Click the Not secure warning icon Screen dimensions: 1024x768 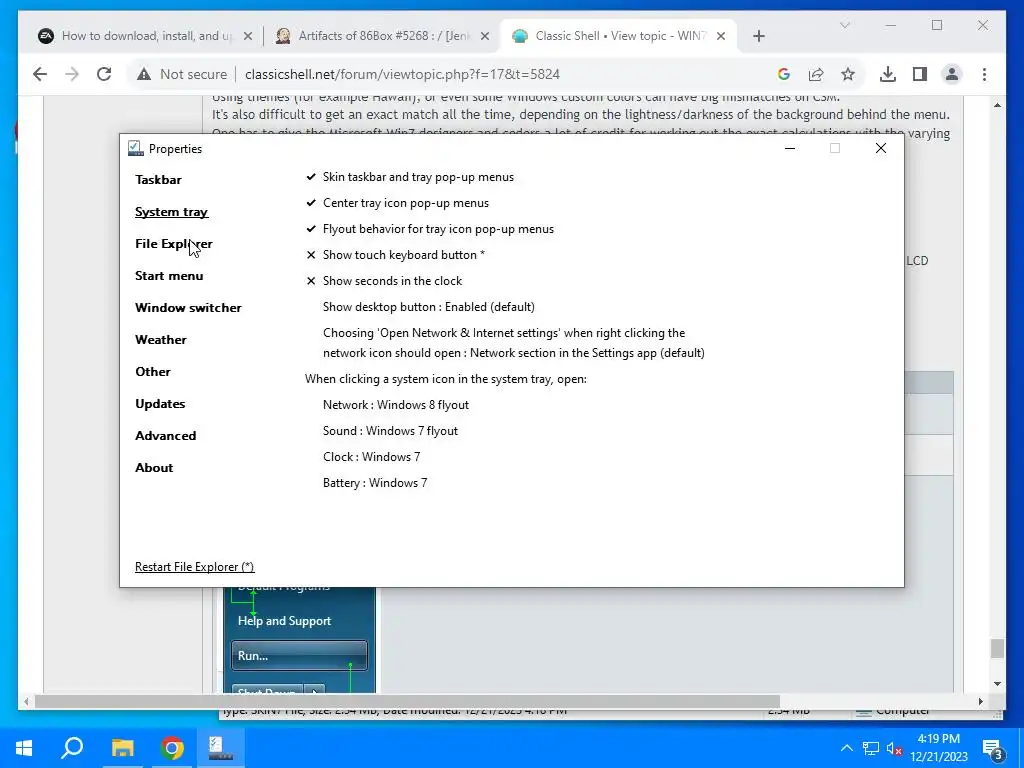[x=144, y=74]
